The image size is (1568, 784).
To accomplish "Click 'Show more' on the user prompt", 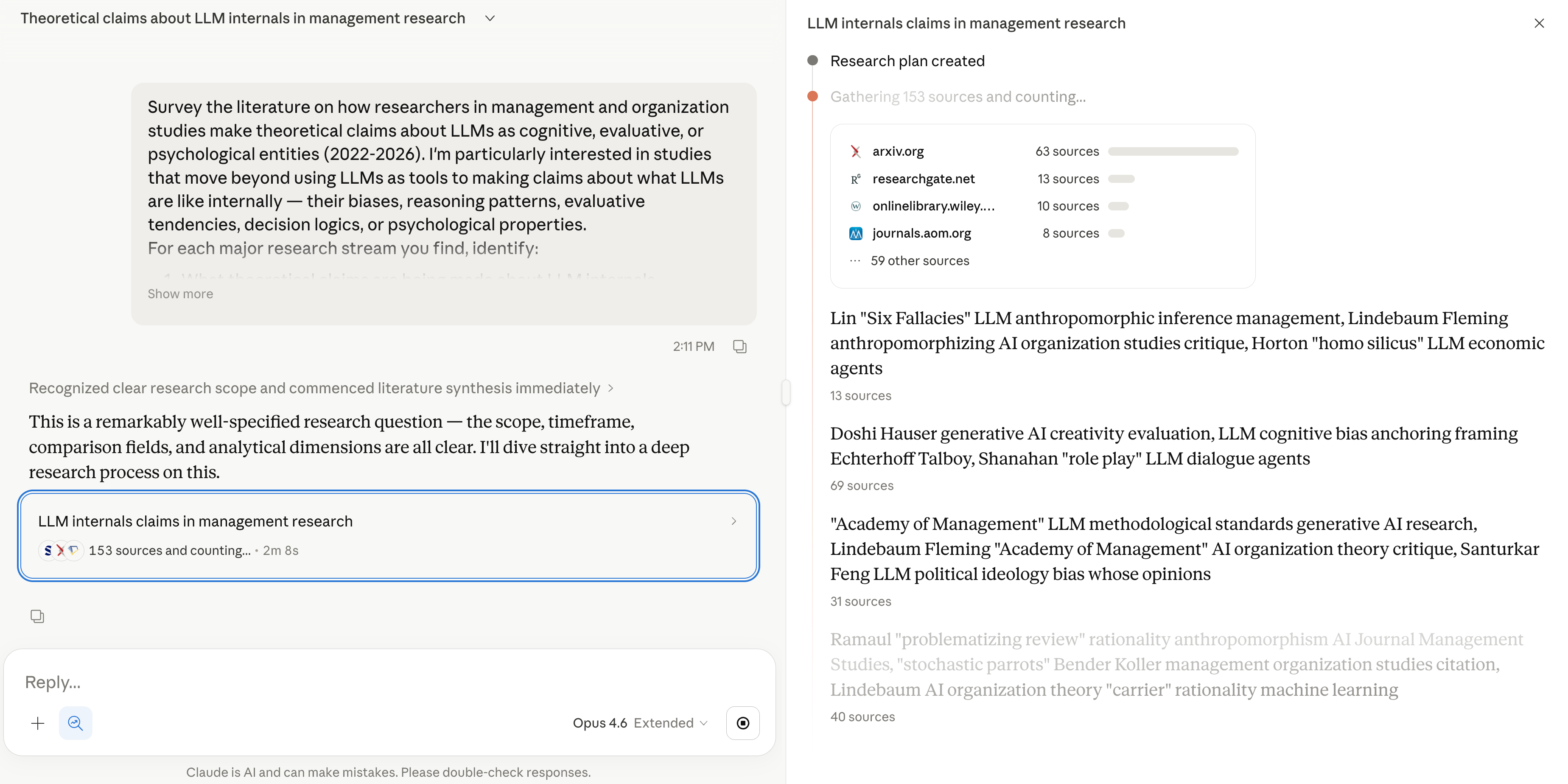I will (x=180, y=294).
